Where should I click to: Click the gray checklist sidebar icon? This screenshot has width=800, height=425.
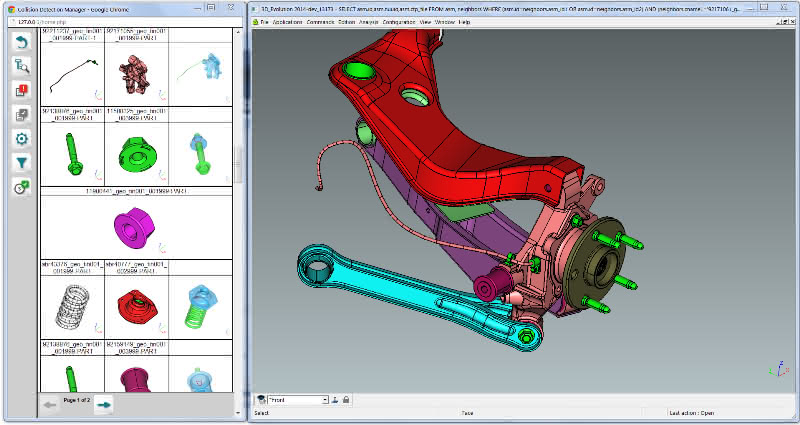21,114
